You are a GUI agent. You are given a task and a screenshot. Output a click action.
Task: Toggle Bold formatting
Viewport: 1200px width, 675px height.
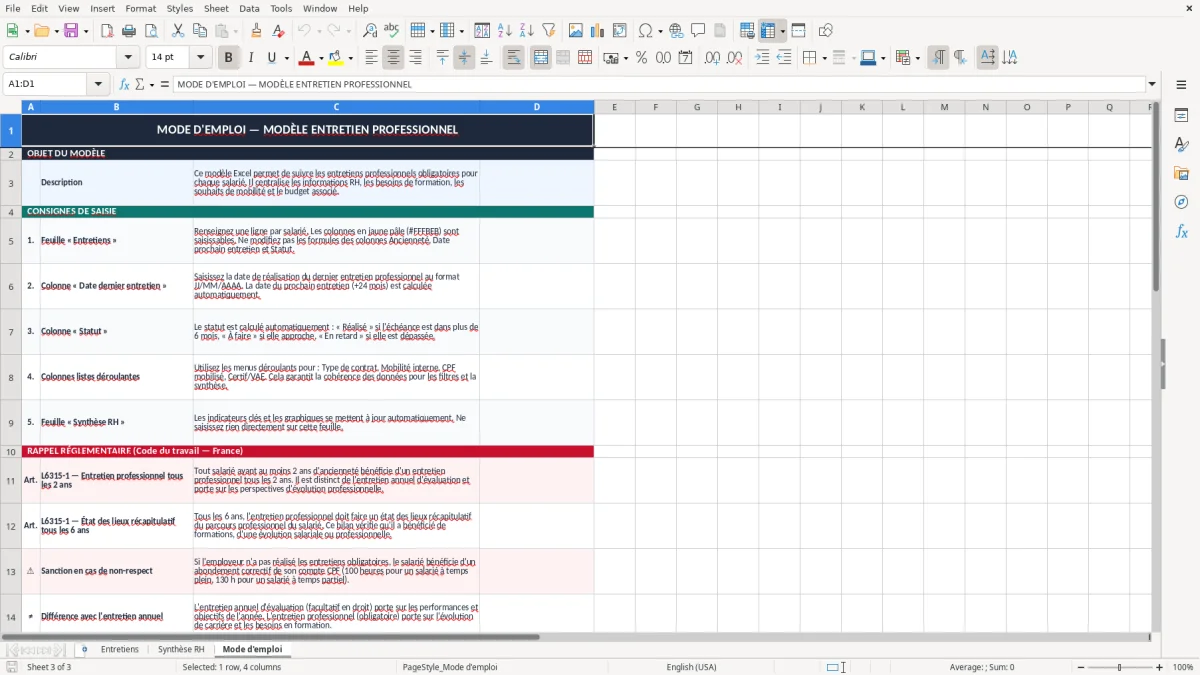229,58
